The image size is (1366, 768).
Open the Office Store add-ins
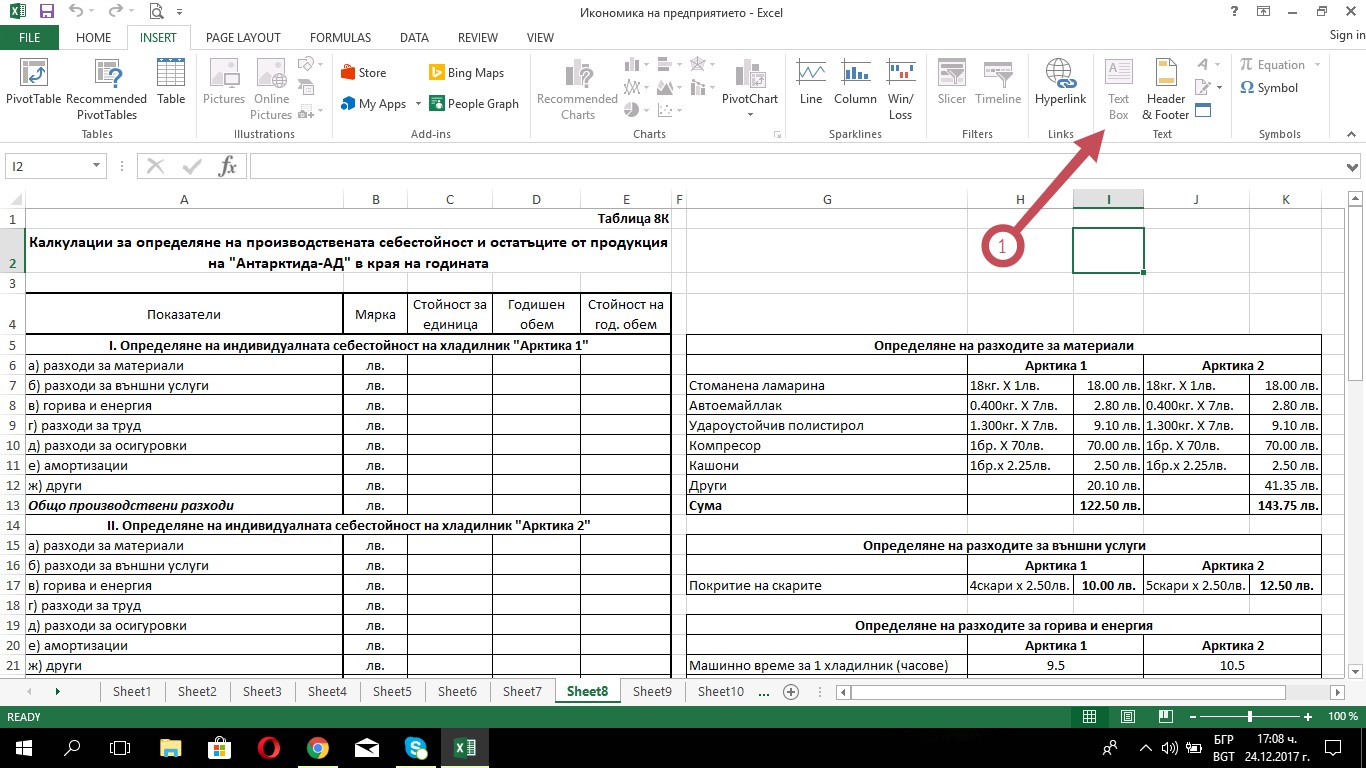coord(363,73)
